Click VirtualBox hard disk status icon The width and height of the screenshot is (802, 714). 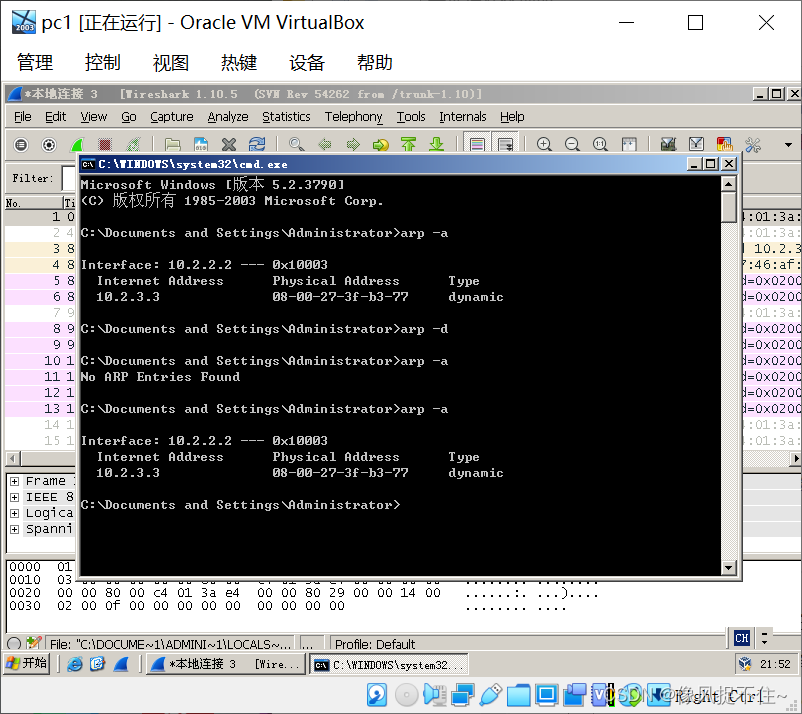click(x=377, y=695)
